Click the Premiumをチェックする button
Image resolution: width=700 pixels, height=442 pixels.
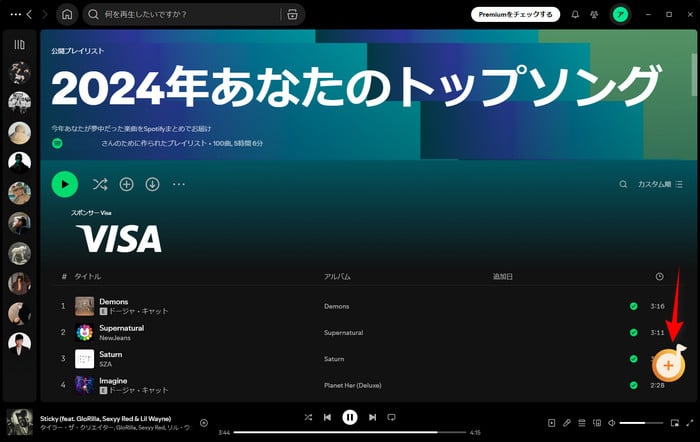pyautogui.click(x=515, y=14)
